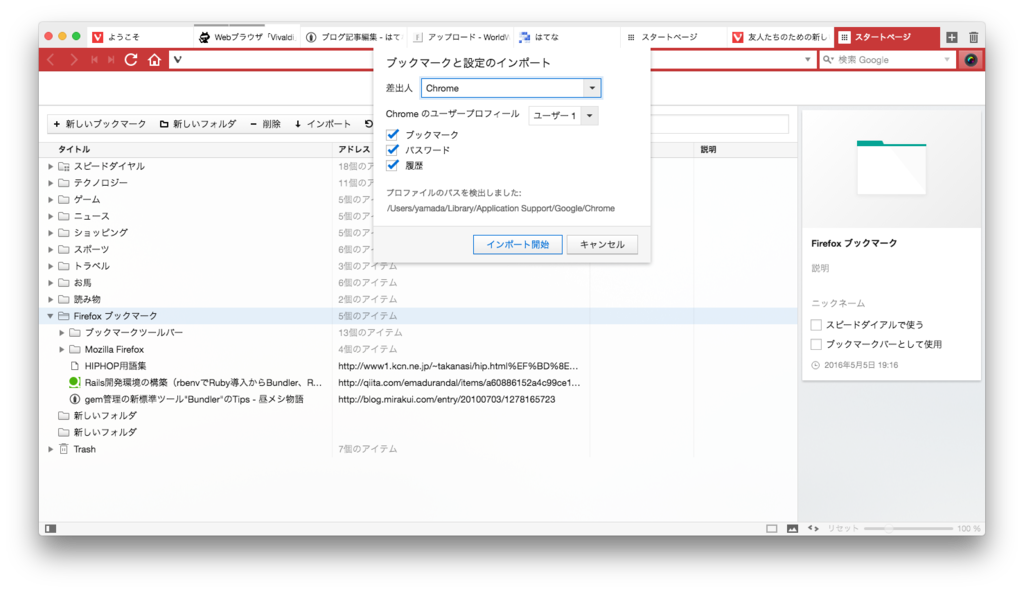Enable スピードダイアルで使う checkbox
The image size is (1024, 591).
[x=816, y=325]
